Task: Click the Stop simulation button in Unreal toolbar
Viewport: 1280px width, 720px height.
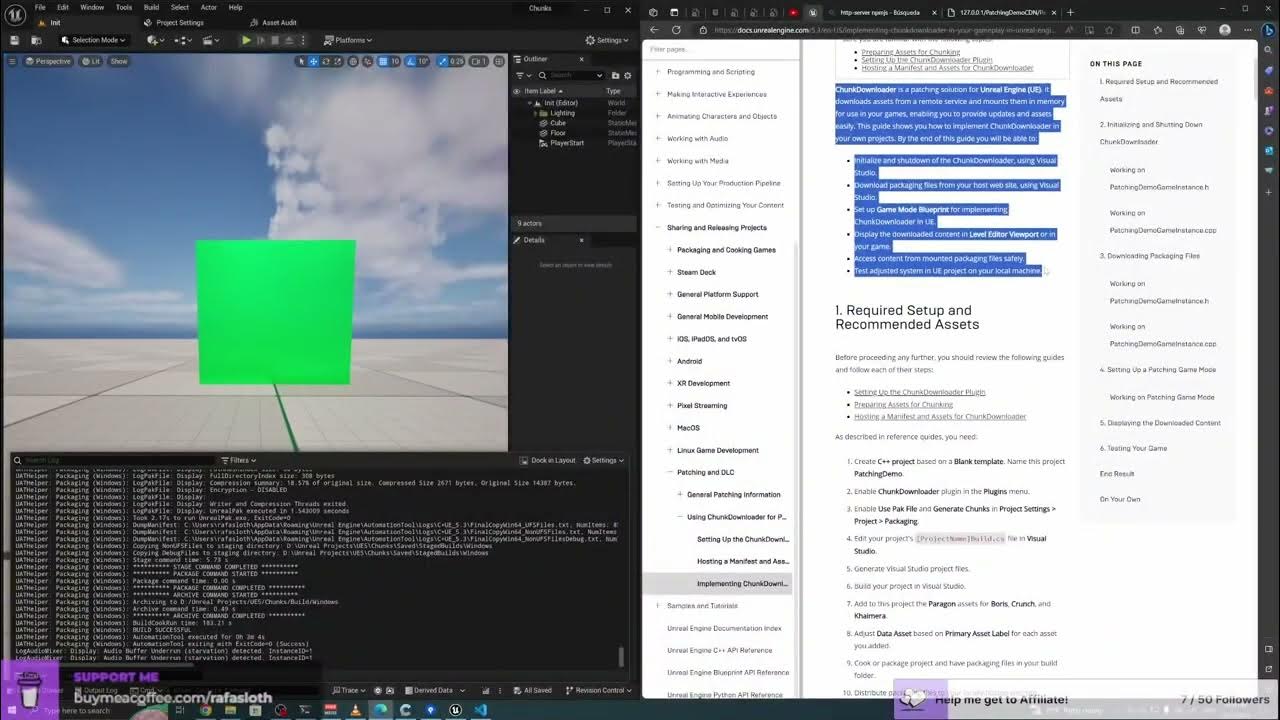Action: 275,40
